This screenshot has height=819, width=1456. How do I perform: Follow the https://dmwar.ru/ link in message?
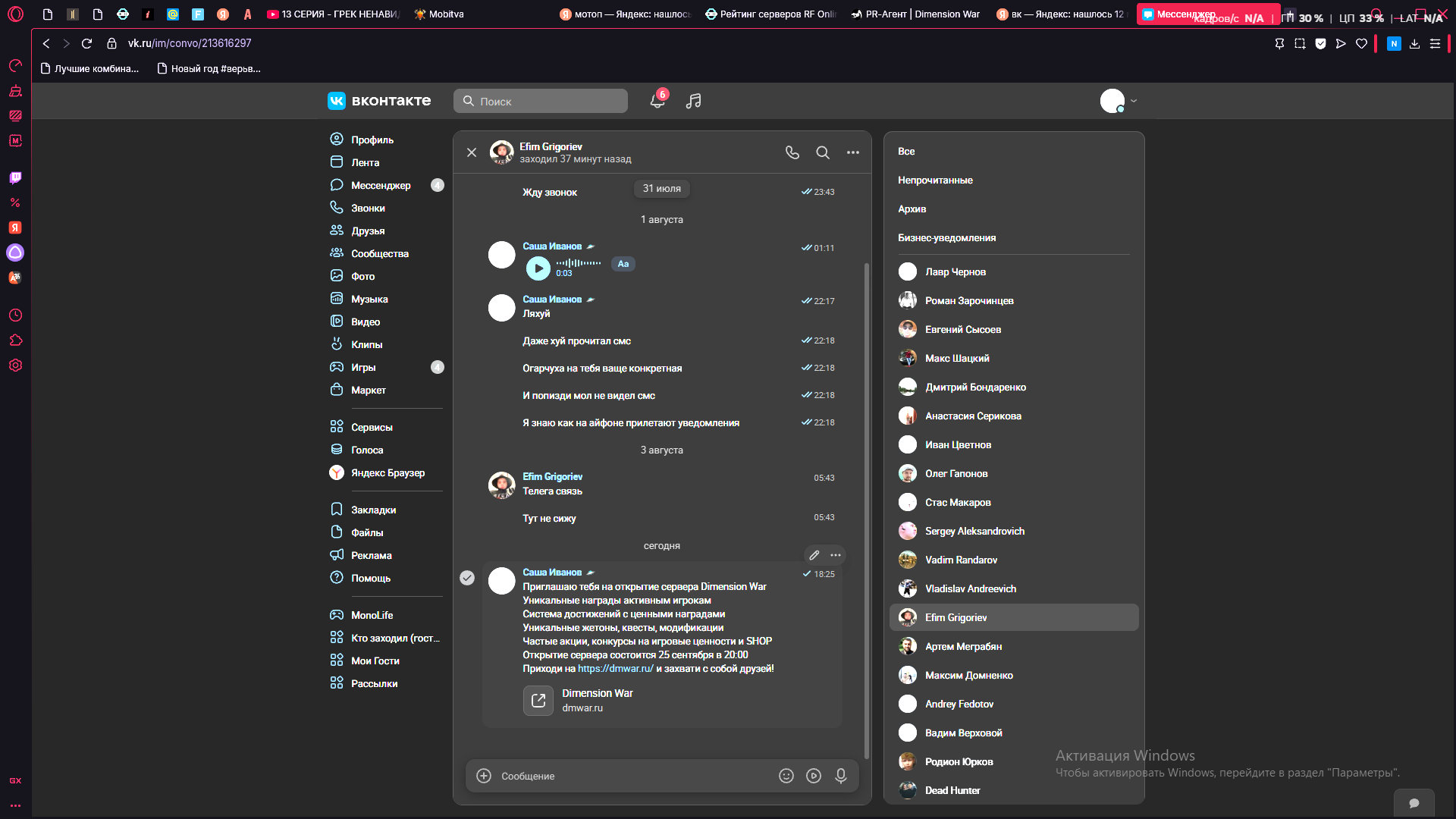pos(616,669)
